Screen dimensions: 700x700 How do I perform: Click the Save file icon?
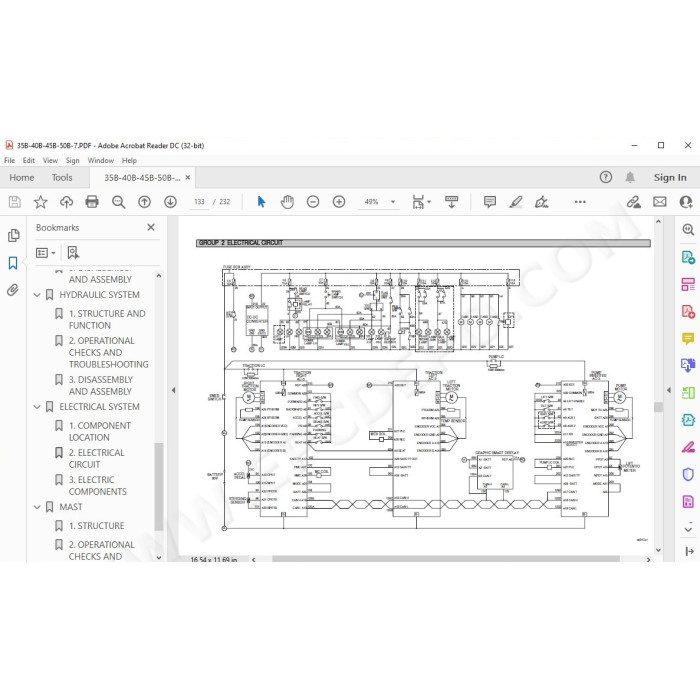point(14,202)
